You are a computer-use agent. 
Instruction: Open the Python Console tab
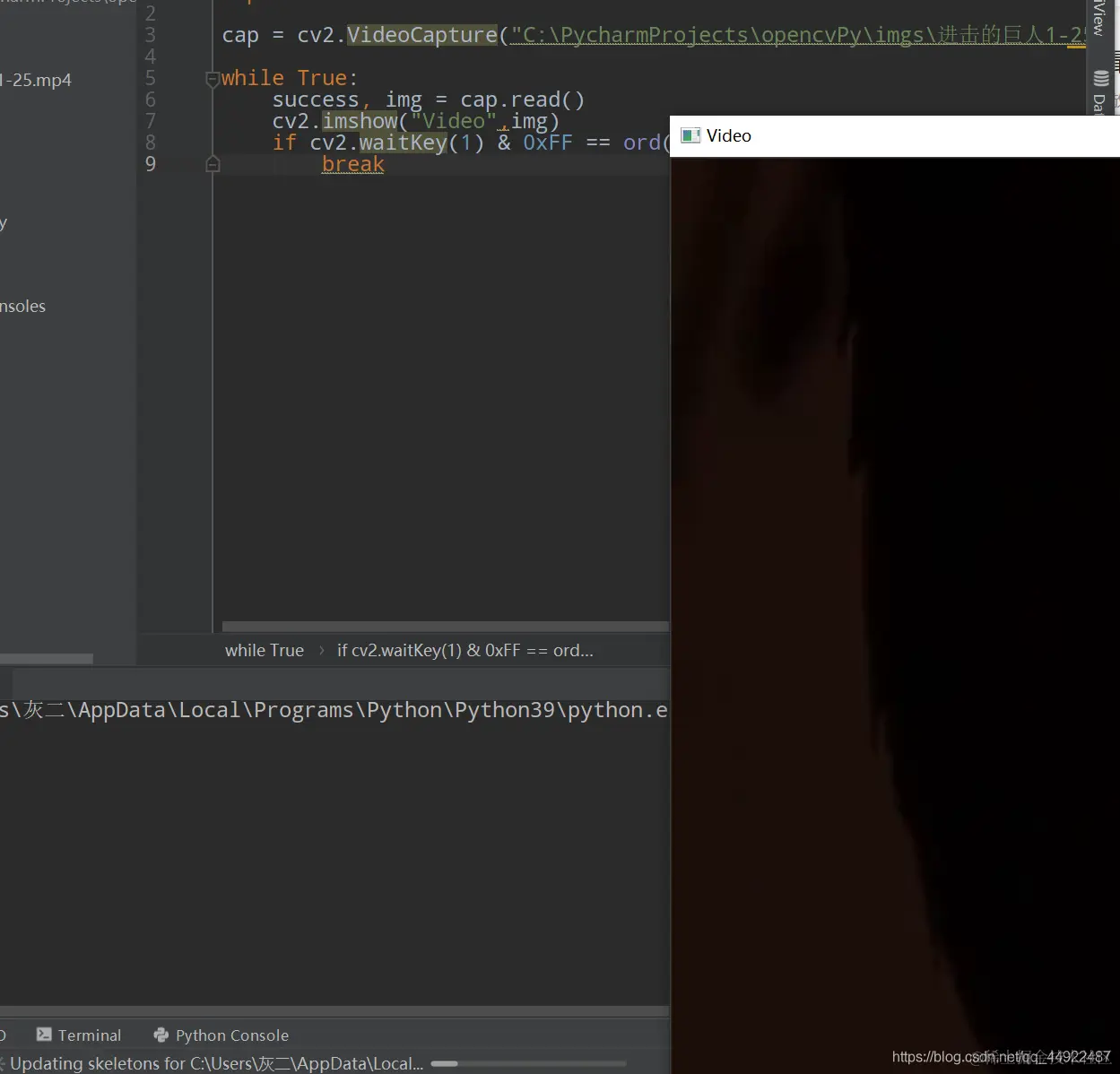pyautogui.click(x=221, y=1035)
